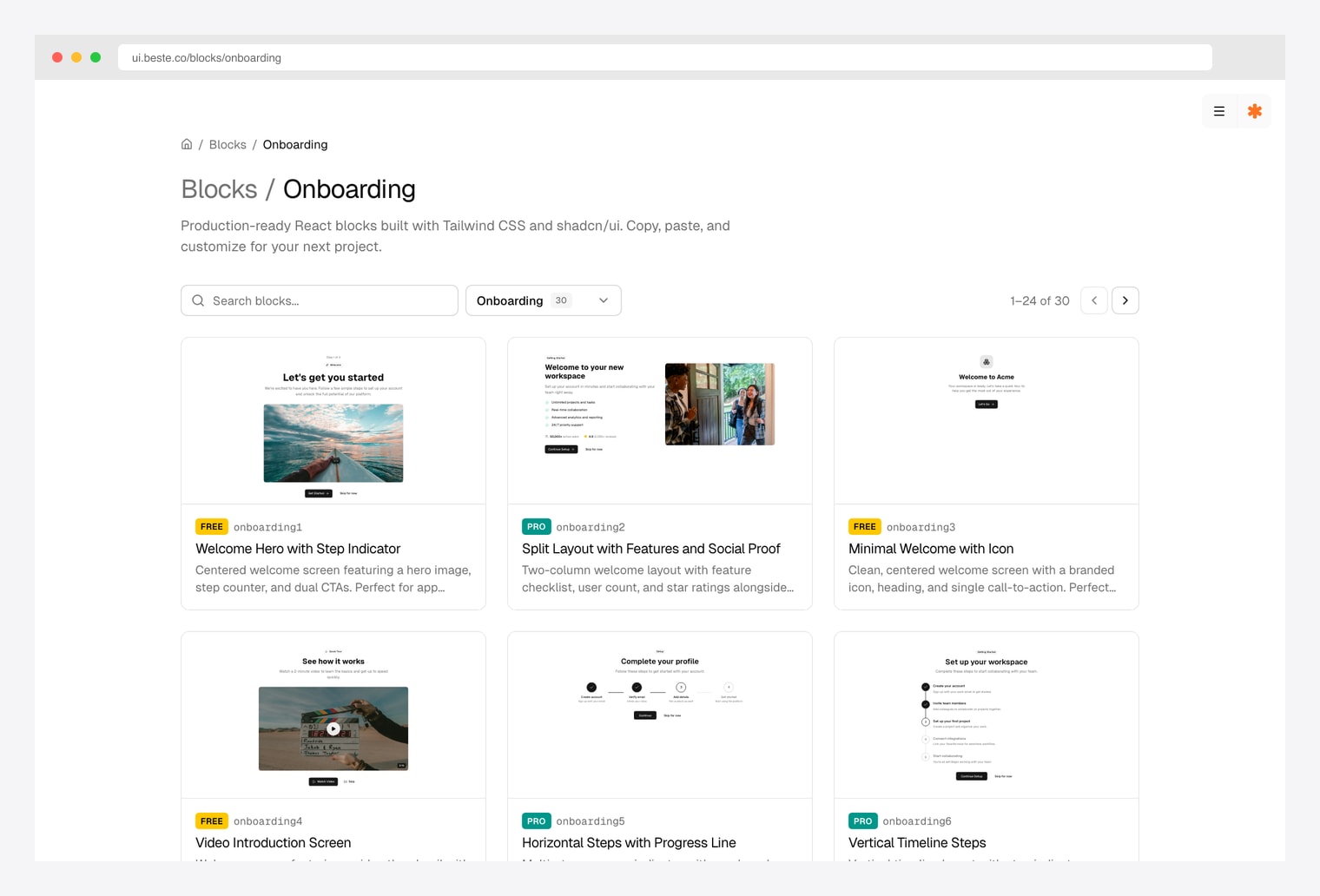Image resolution: width=1320 pixels, height=896 pixels.
Task: Click the Onboarding breadcrumb item
Action: point(295,144)
